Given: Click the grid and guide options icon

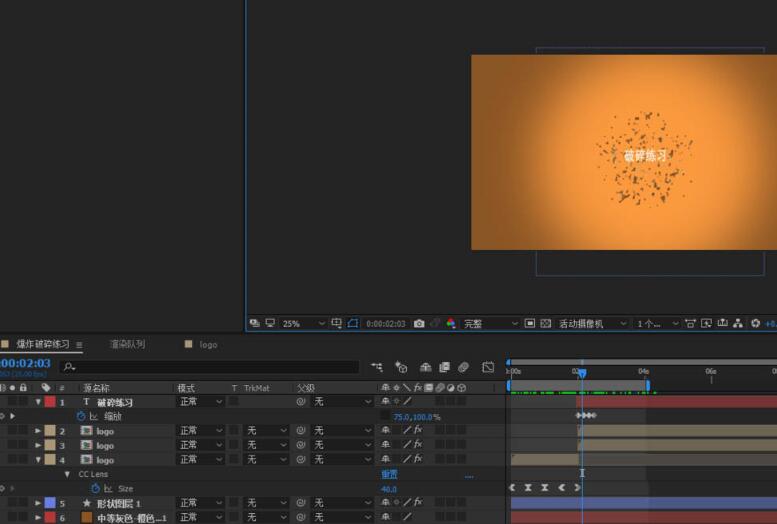Looking at the screenshot, I should click(x=336, y=323).
